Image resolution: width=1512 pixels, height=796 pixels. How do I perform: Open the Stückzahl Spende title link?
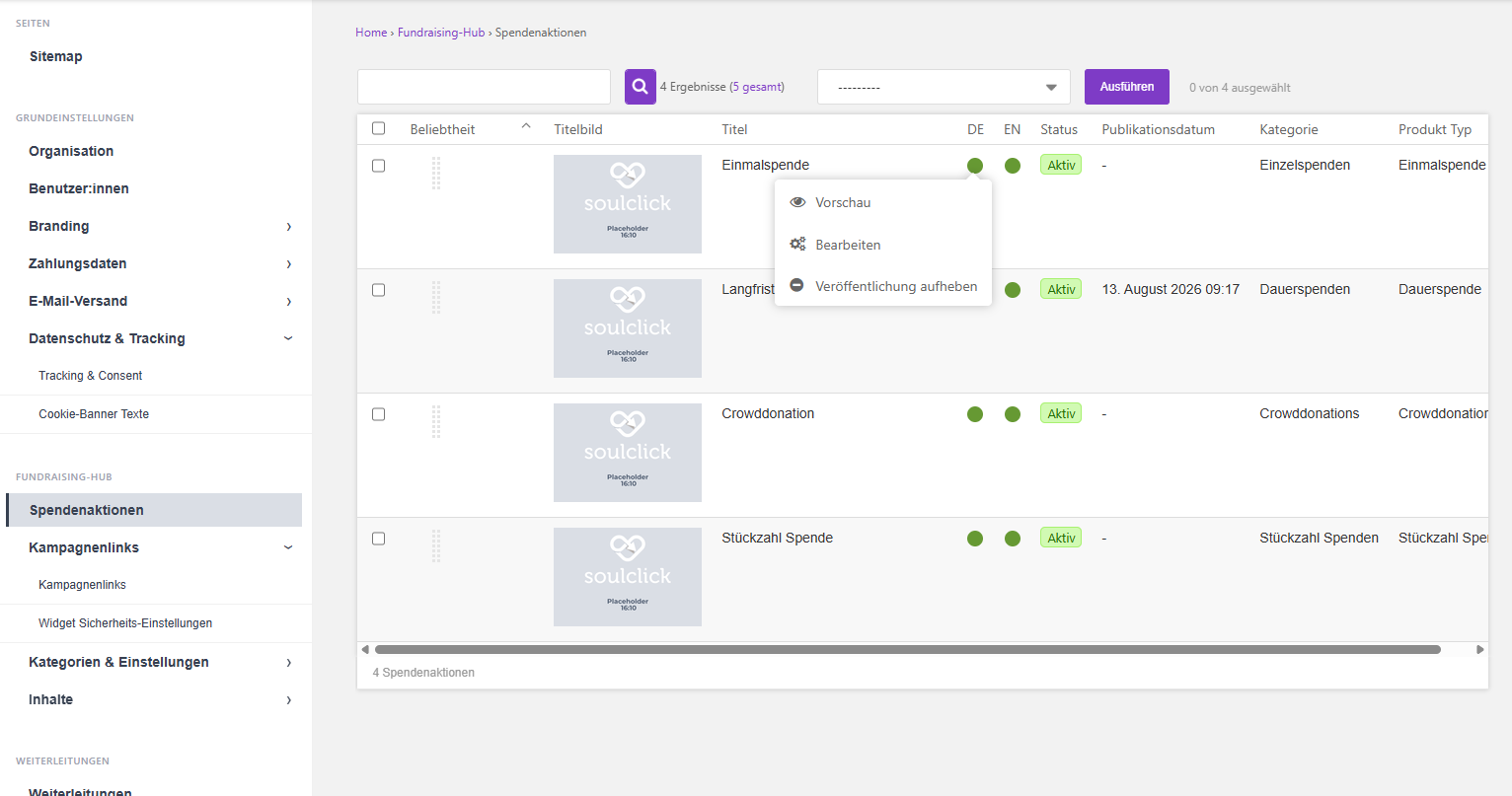click(777, 538)
